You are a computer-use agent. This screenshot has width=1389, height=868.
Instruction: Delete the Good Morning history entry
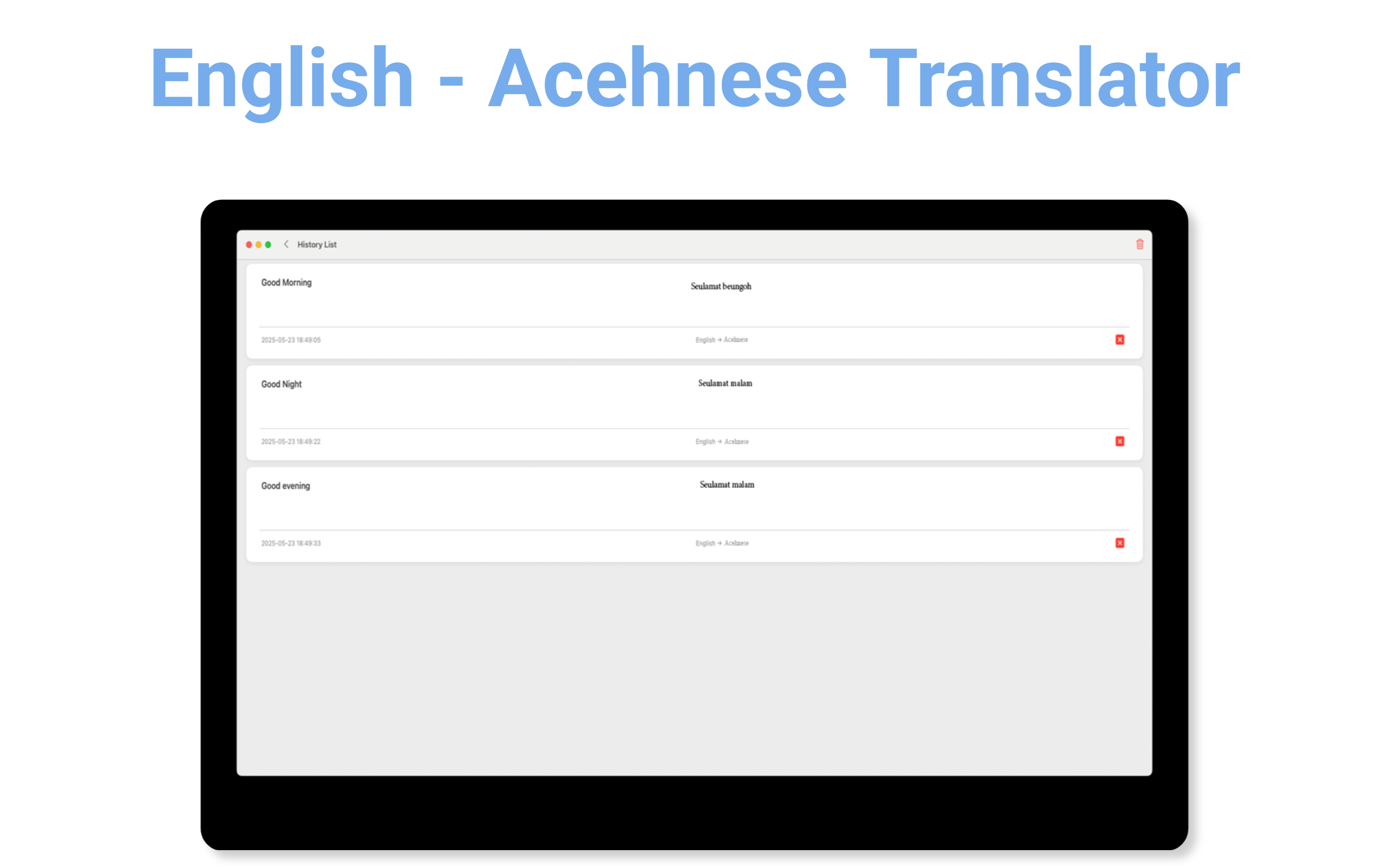click(x=1119, y=340)
